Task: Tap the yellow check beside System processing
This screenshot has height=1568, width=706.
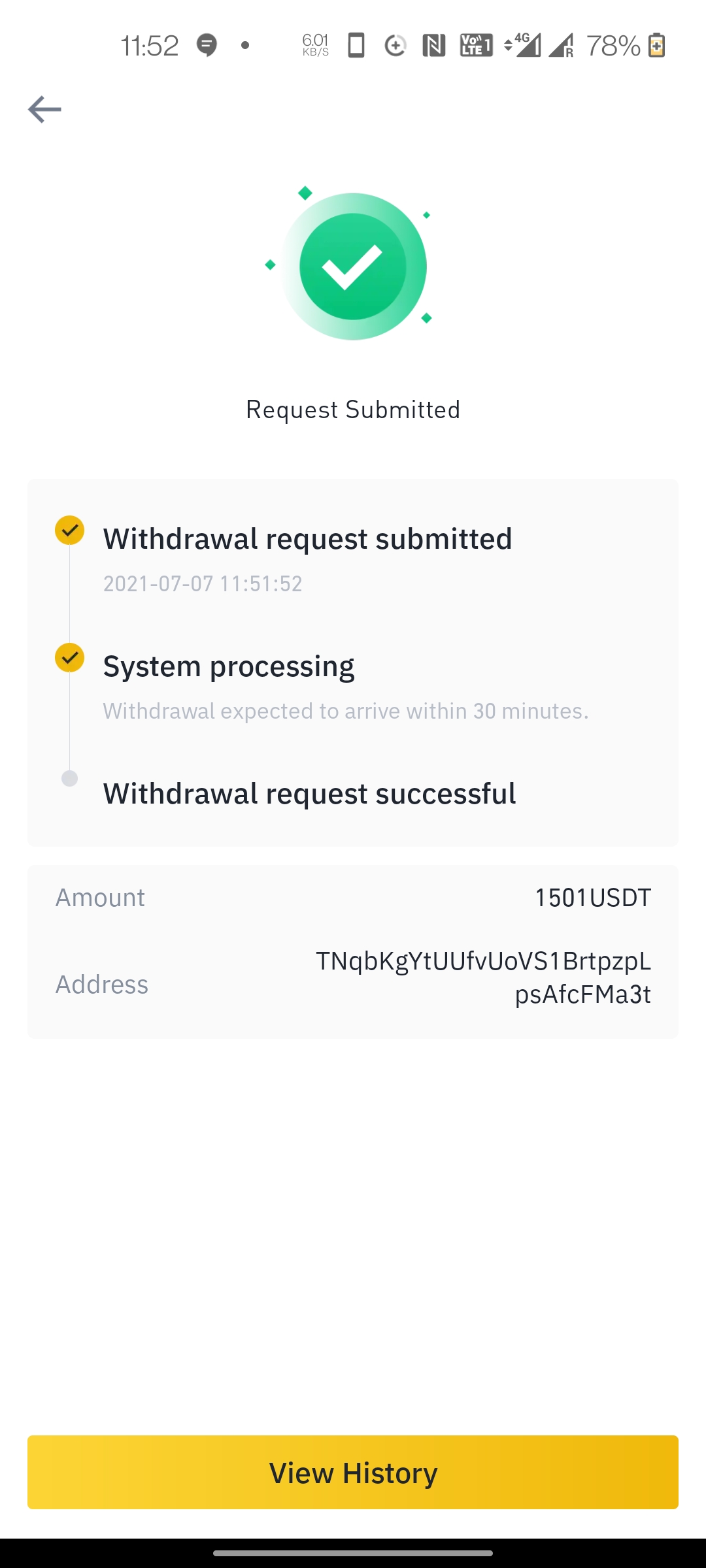Action: pyautogui.click(x=69, y=657)
